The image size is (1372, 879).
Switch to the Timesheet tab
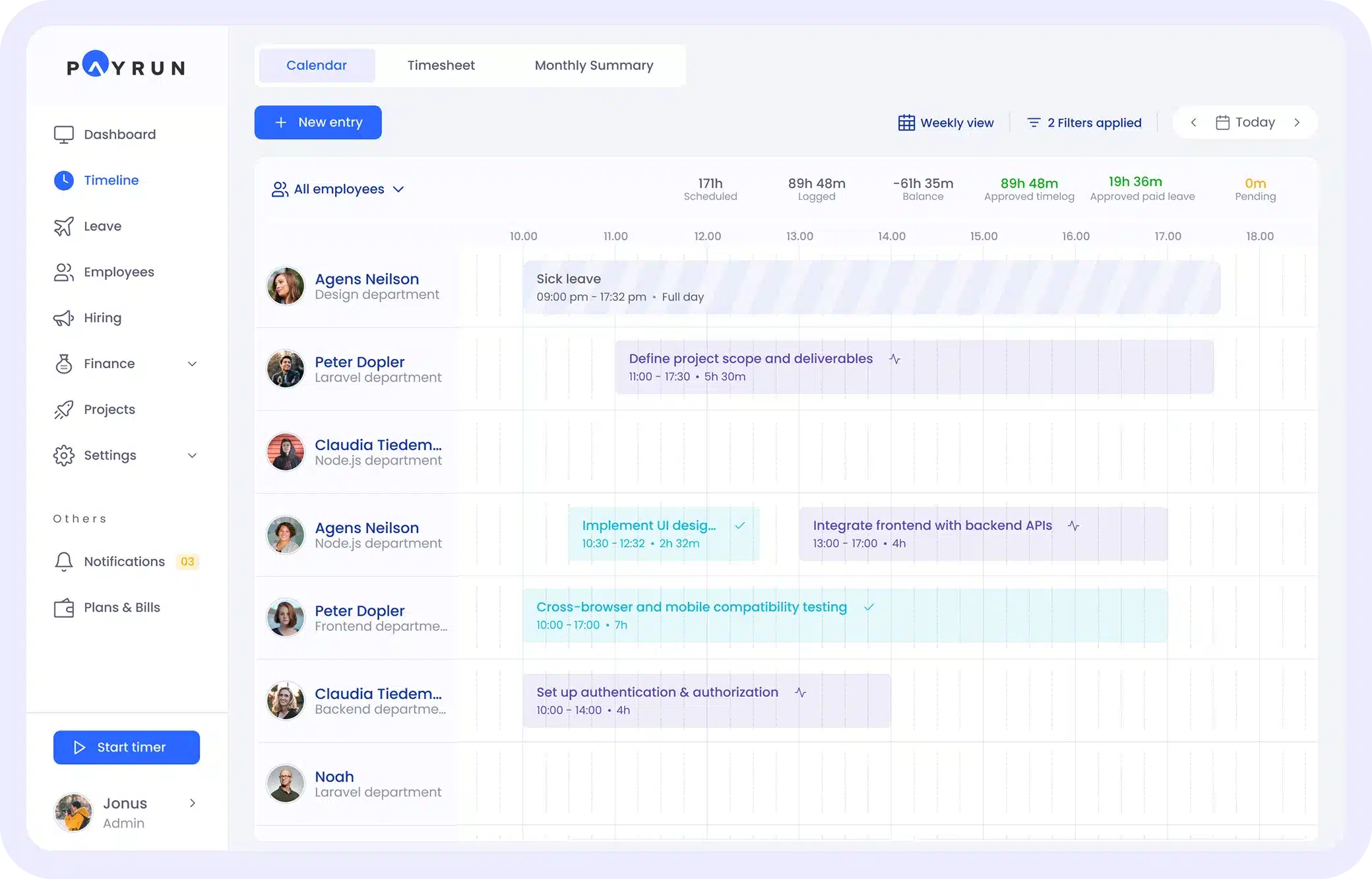click(441, 65)
